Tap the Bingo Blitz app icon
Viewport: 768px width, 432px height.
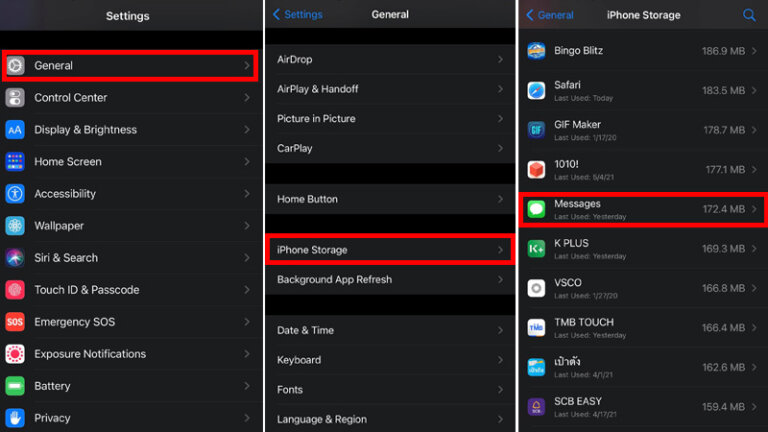pos(536,51)
